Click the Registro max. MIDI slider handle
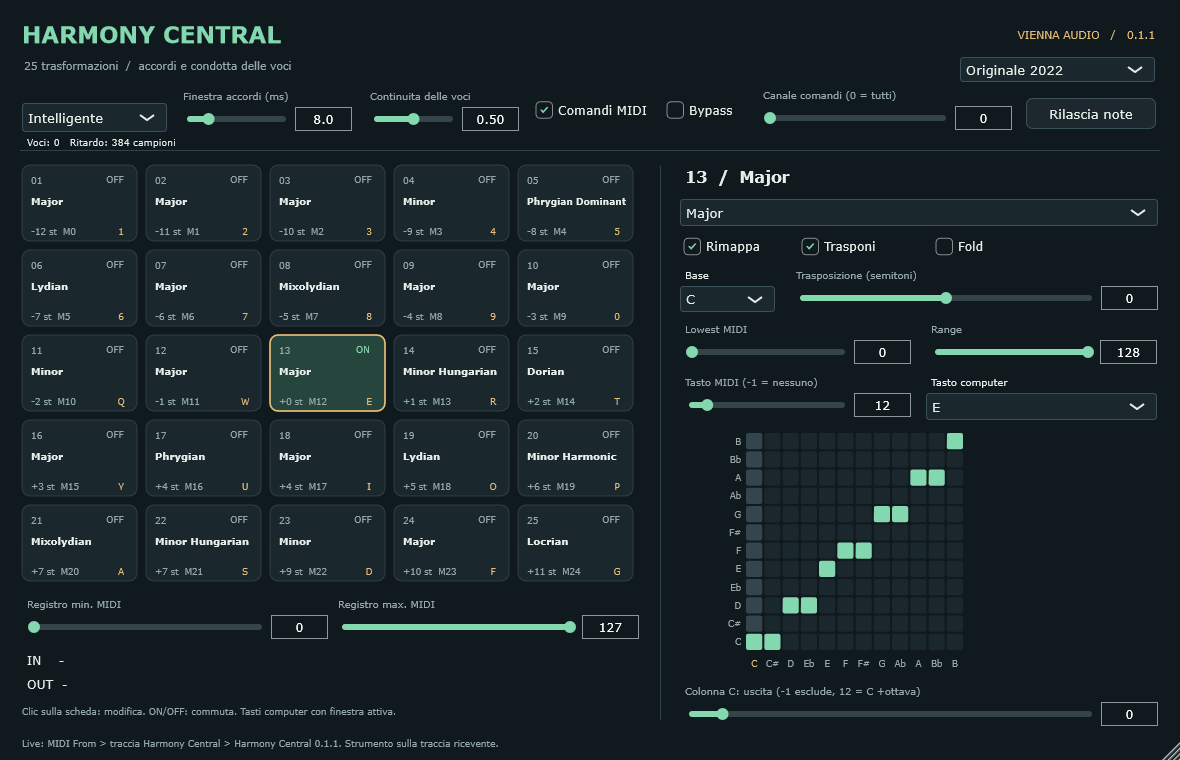Viewport: 1180px width, 760px height. (x=570, y=627)
